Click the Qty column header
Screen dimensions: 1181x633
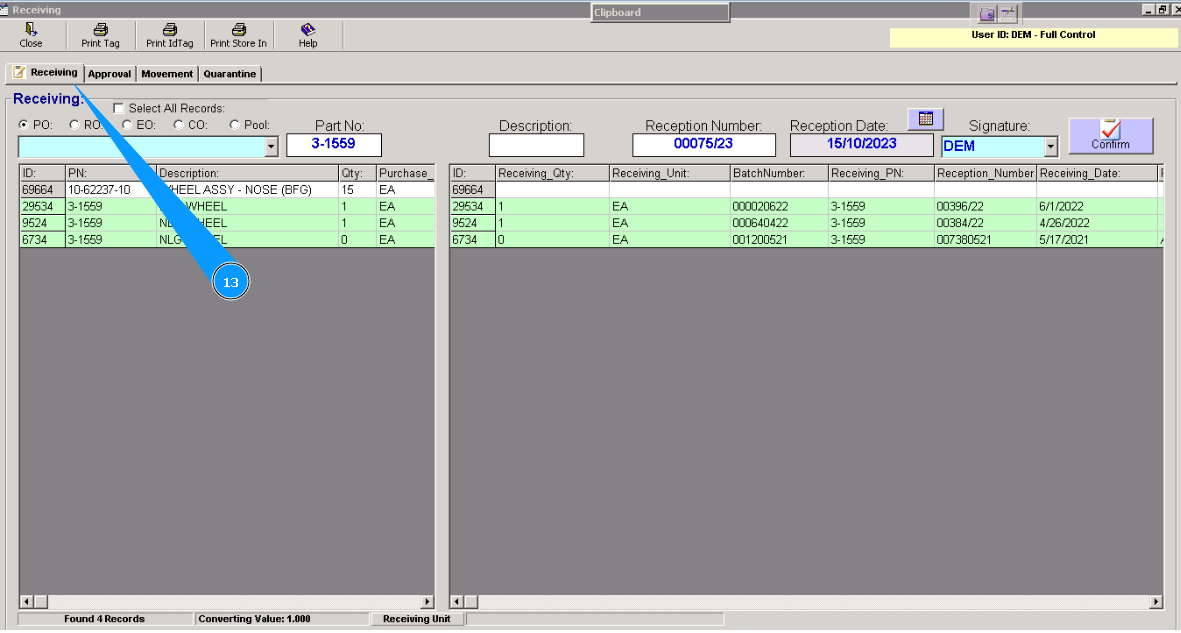pos(358,173)
